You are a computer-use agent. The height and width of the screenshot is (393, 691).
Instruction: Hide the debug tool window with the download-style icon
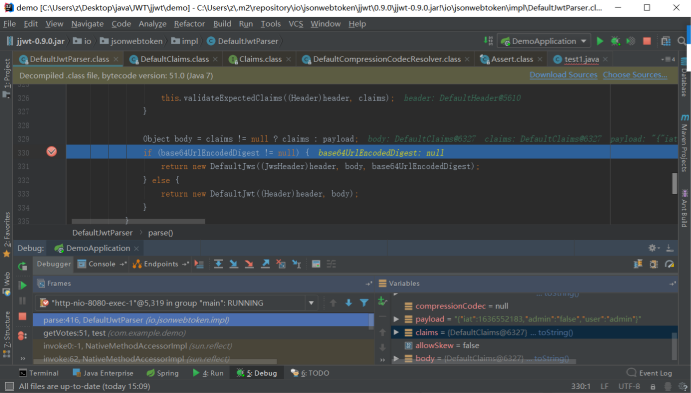[x=670, y=248]
